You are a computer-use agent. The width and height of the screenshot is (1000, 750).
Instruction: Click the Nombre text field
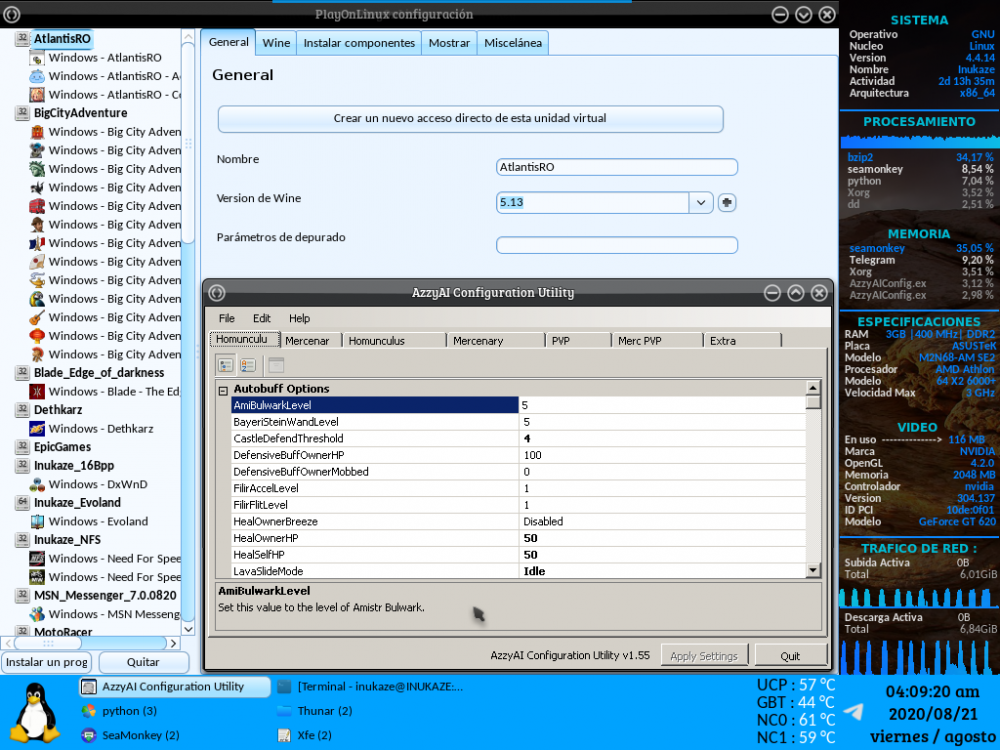[616, 167]
